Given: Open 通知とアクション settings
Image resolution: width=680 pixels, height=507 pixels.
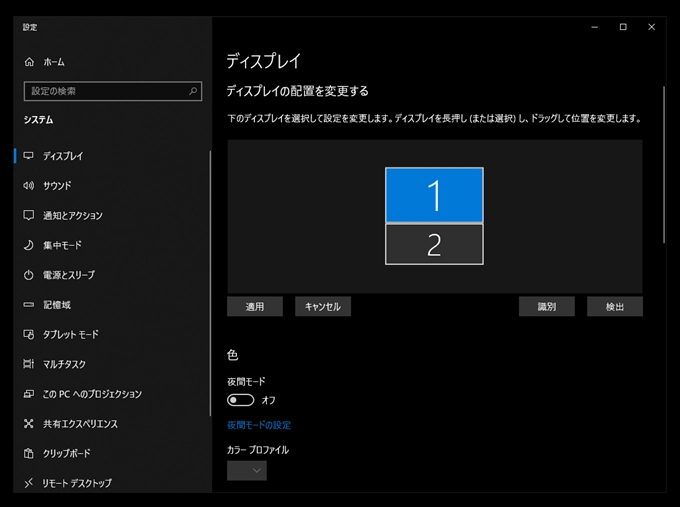Looking at the screenshot, I should pos(72,215).
